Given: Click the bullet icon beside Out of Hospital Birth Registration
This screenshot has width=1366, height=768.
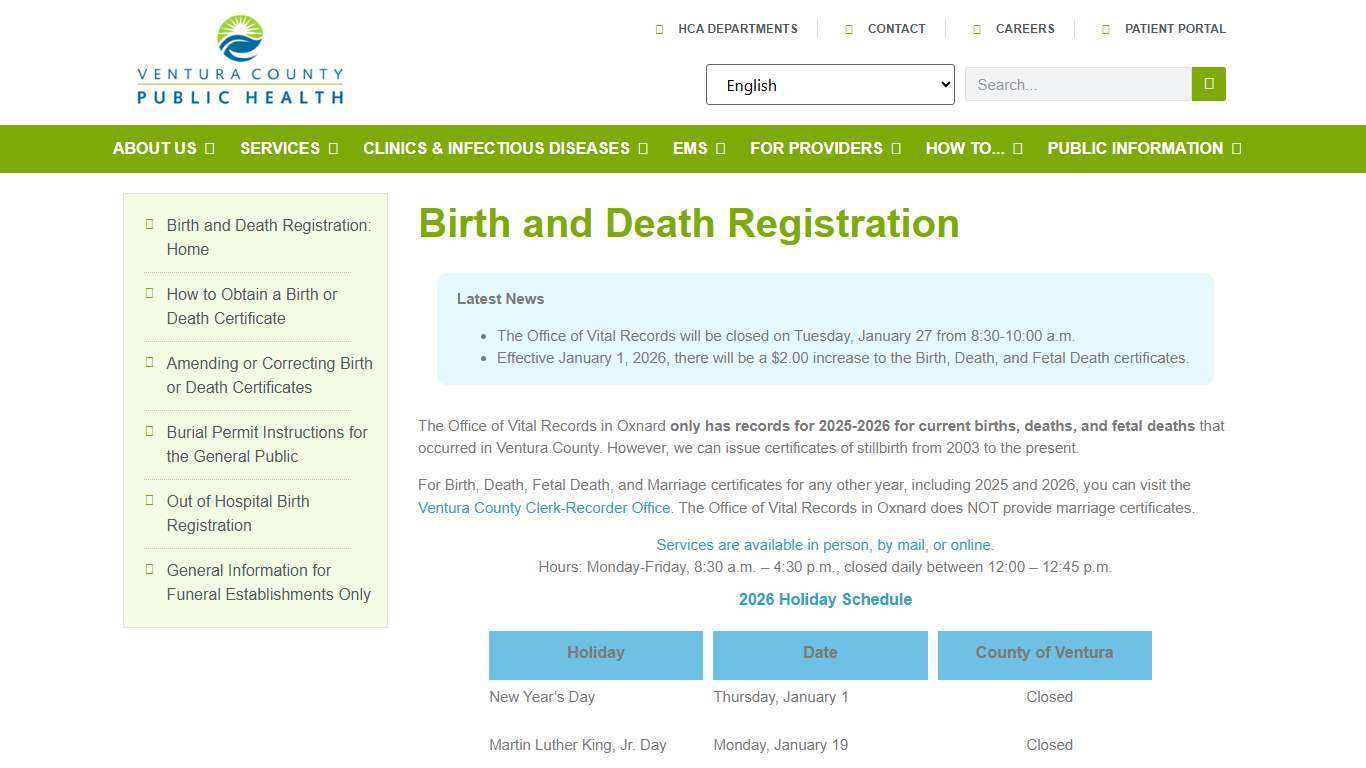Looking at the screenshot, I should click(x=148, y=500).
